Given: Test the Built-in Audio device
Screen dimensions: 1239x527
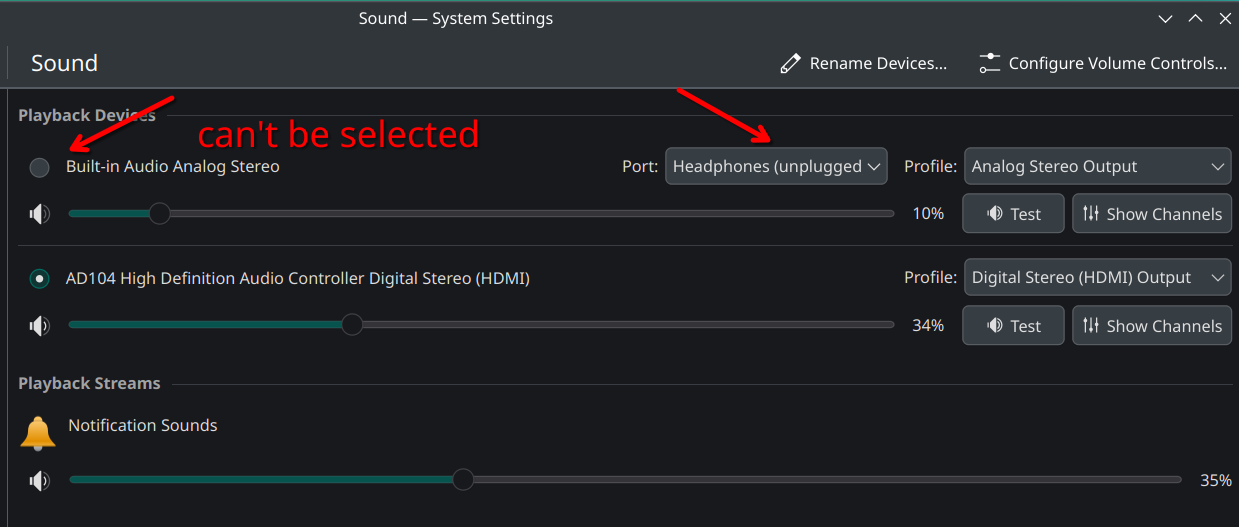Looking at the screenshot, I should [1013, 214].
